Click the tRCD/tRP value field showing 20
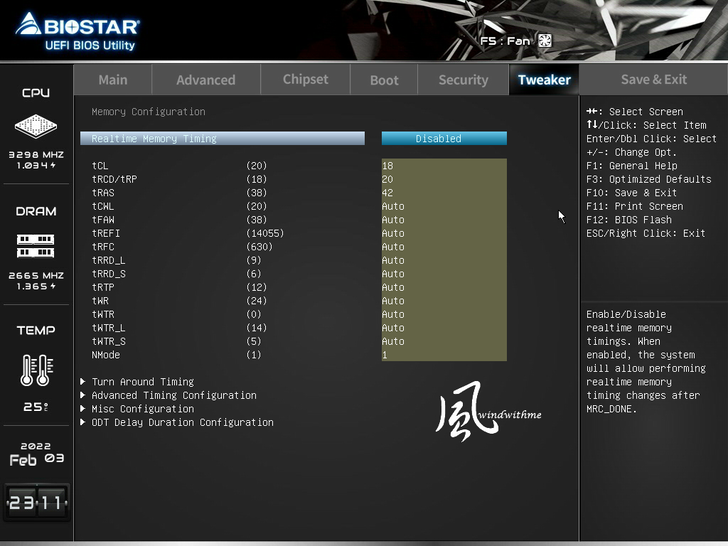Screen dimensions: 728x546 tap(444, 179)
